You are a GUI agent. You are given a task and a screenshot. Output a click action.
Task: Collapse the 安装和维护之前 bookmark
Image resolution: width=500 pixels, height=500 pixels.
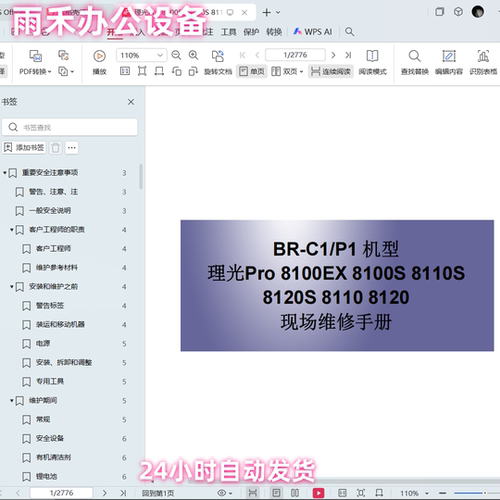click(x=12, y=286)
